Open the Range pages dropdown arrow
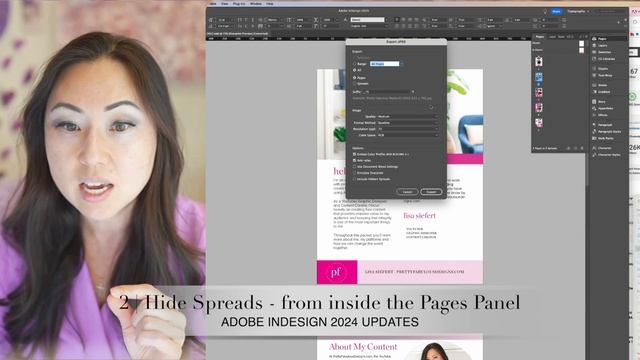The width and height of the screenshot is (640, 360). 402,64
